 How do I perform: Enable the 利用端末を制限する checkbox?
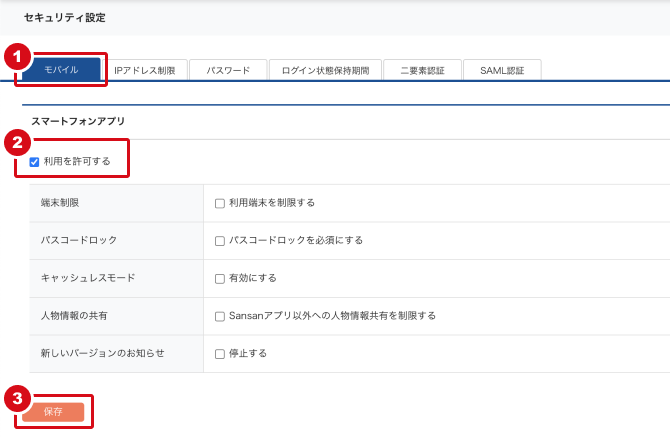220,203
